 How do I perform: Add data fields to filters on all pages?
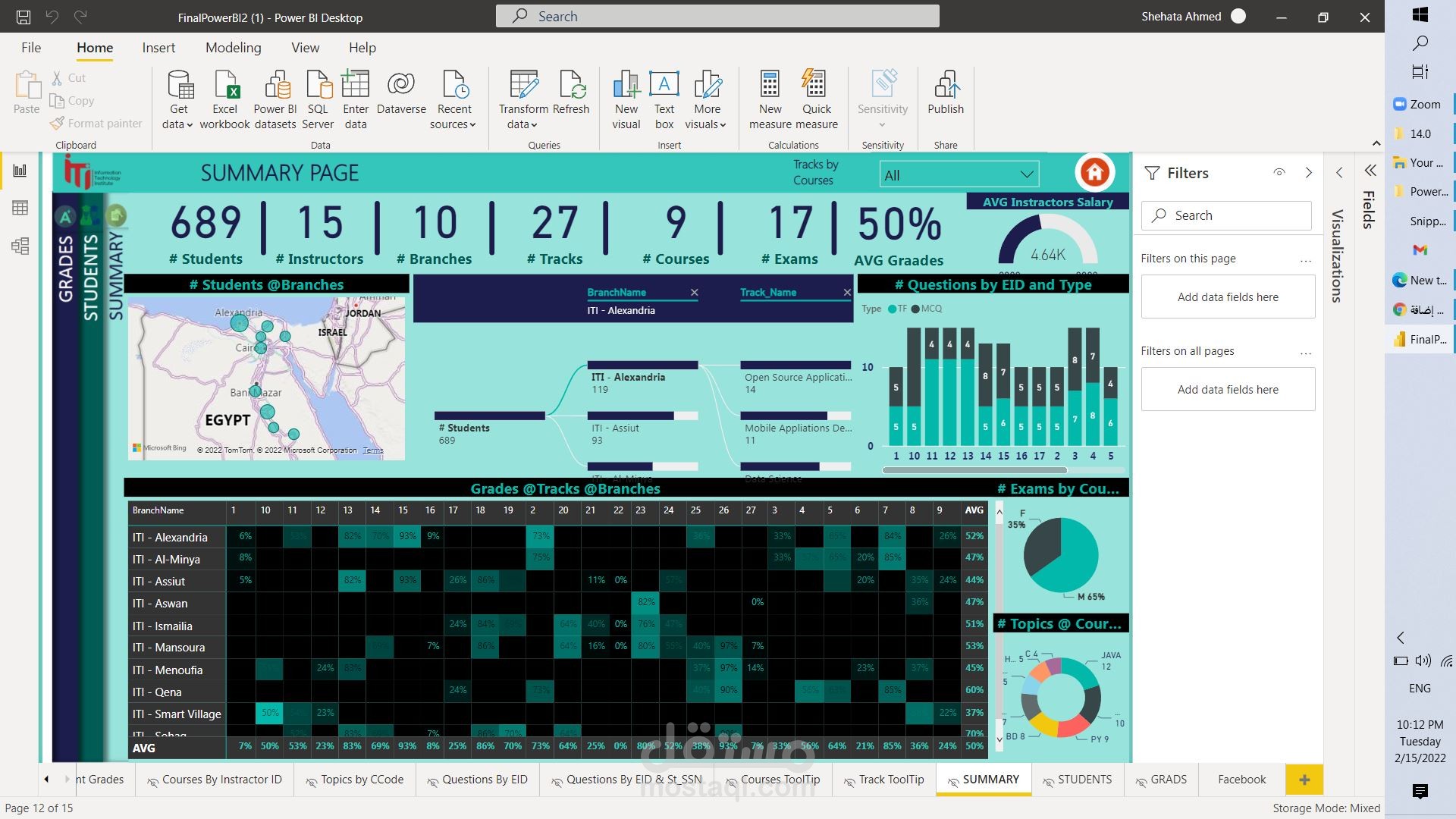click(x=1228, y=389)
